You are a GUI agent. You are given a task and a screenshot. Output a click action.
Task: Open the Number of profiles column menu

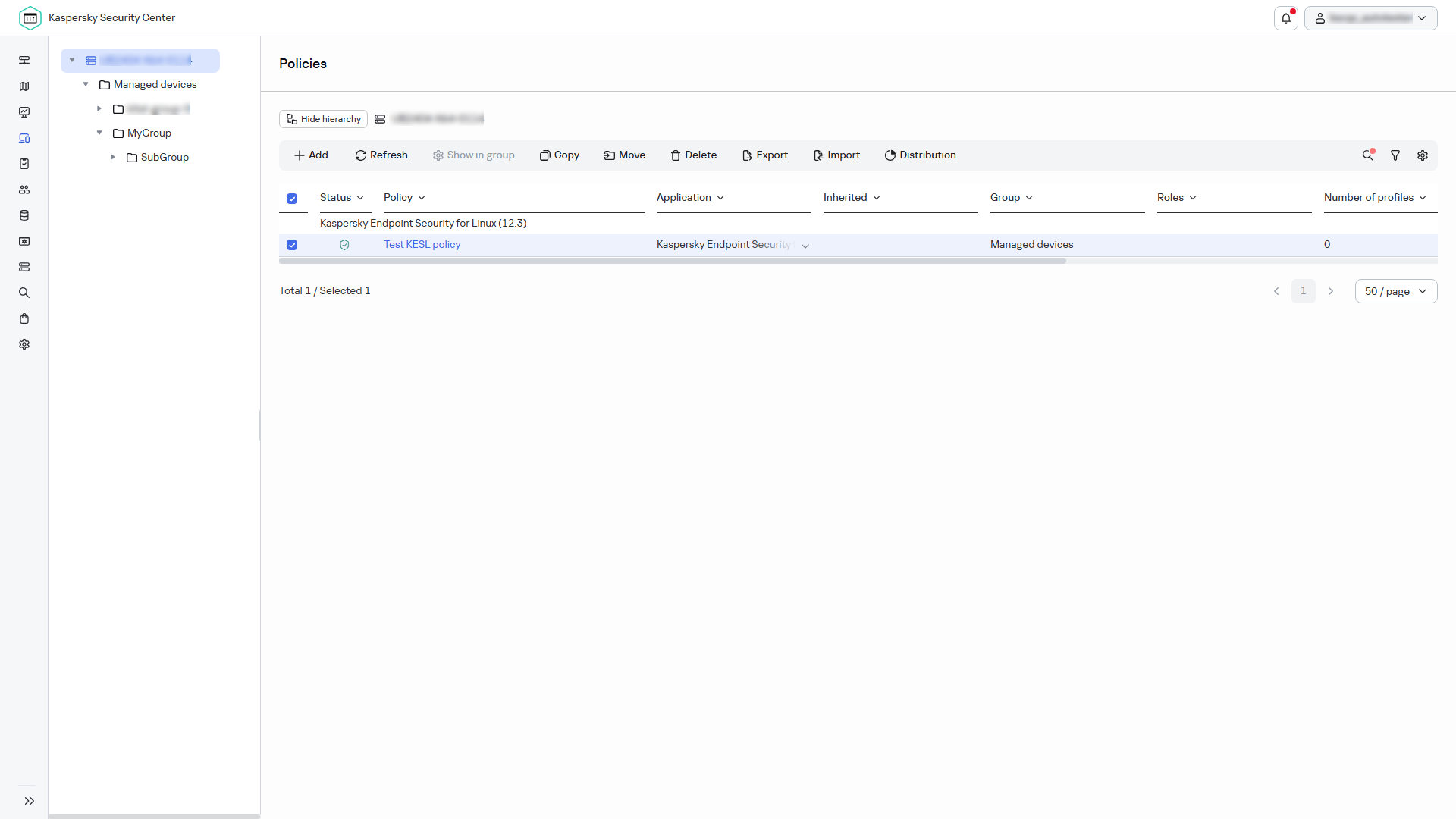1422,198
